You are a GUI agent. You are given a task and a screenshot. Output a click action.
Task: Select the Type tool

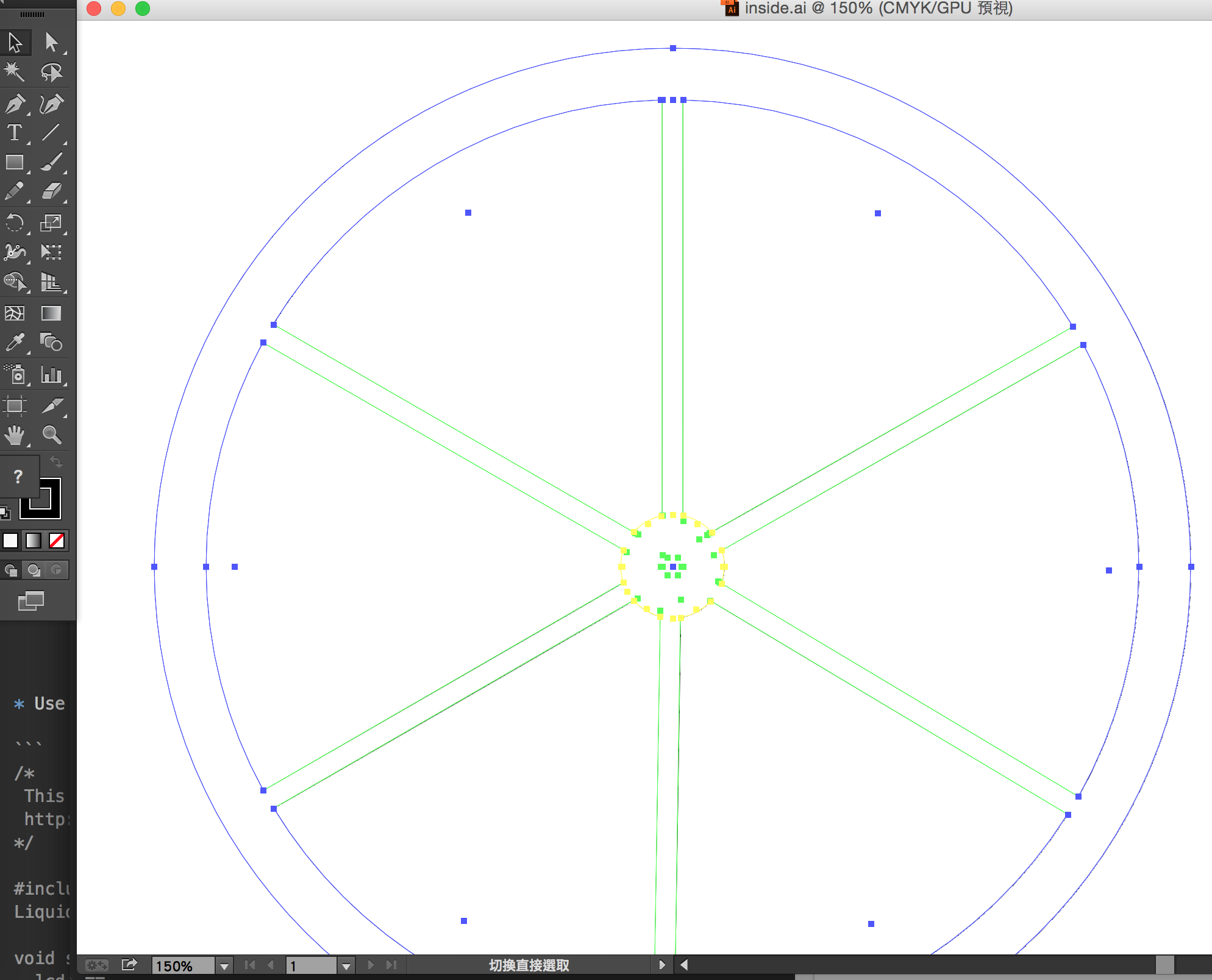pos(15,133)
